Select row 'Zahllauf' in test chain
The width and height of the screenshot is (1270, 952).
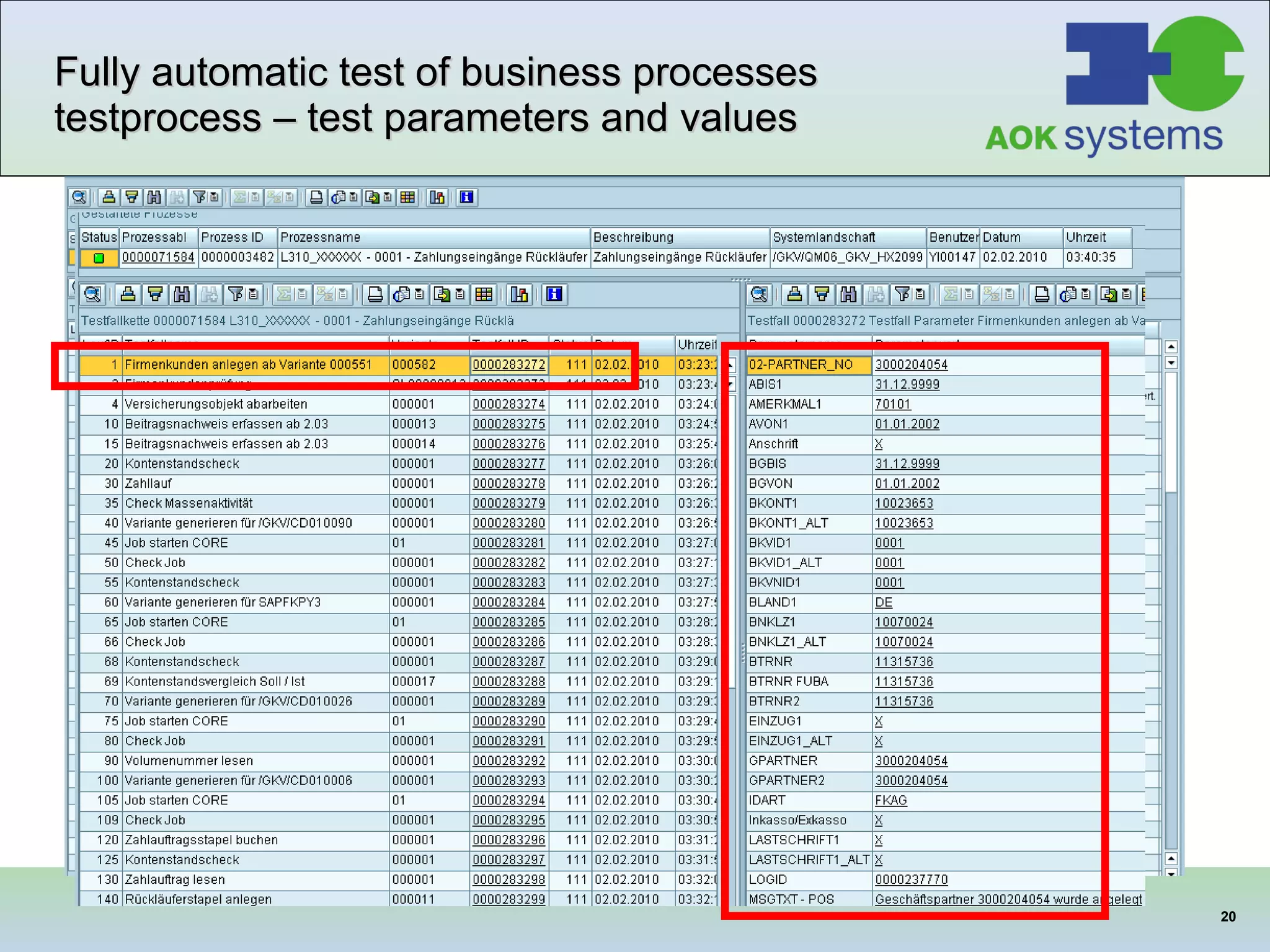click(x=398, y=483)
